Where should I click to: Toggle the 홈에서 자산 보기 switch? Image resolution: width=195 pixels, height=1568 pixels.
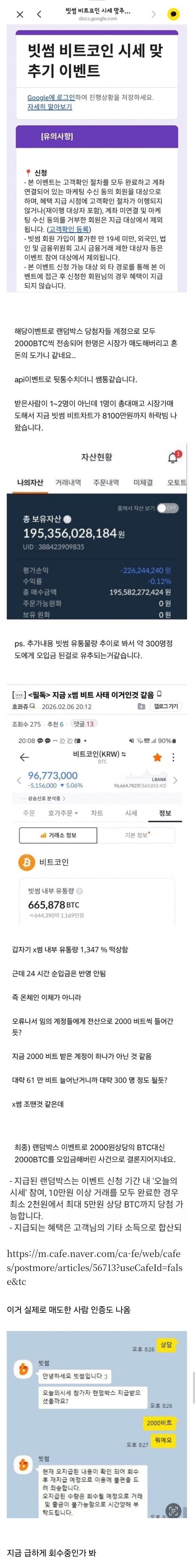[167, 508]
